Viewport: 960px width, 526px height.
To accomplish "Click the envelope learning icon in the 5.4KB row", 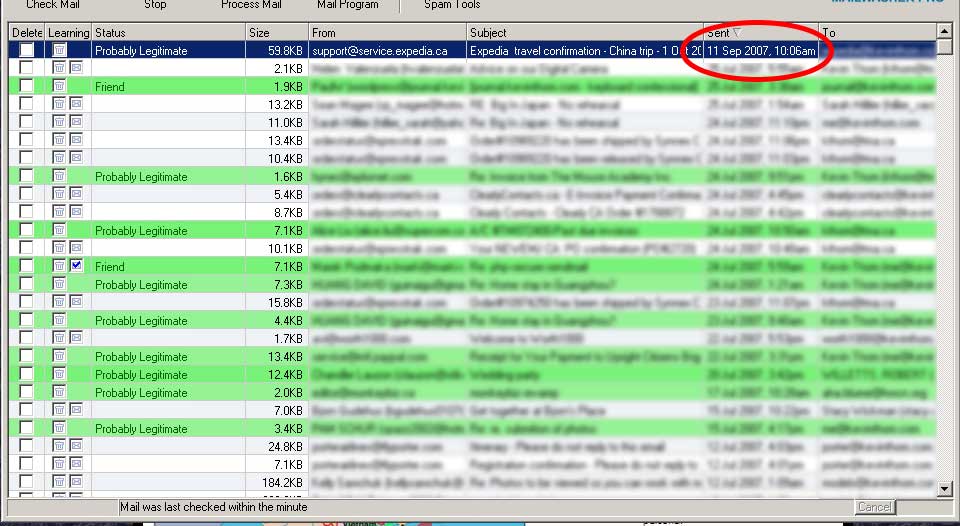I will 77,194.
